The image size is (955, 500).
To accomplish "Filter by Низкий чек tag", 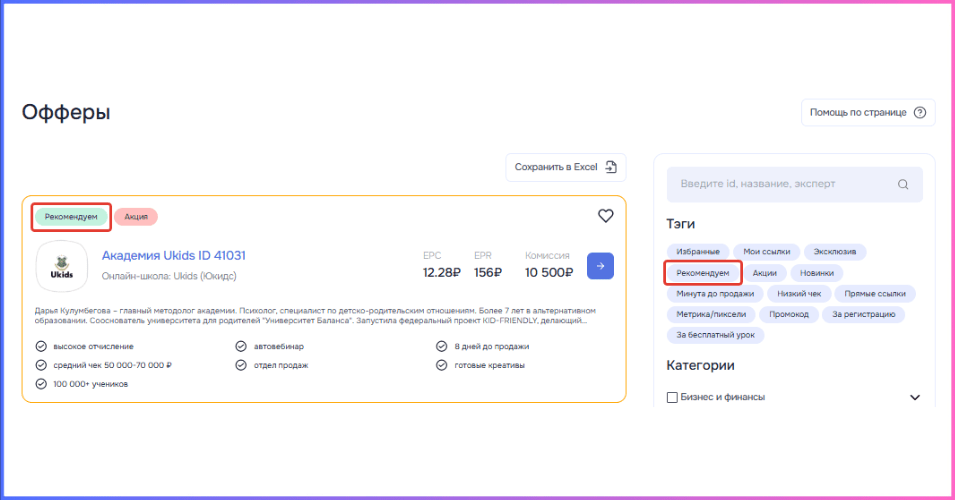I will coord(799,294).
